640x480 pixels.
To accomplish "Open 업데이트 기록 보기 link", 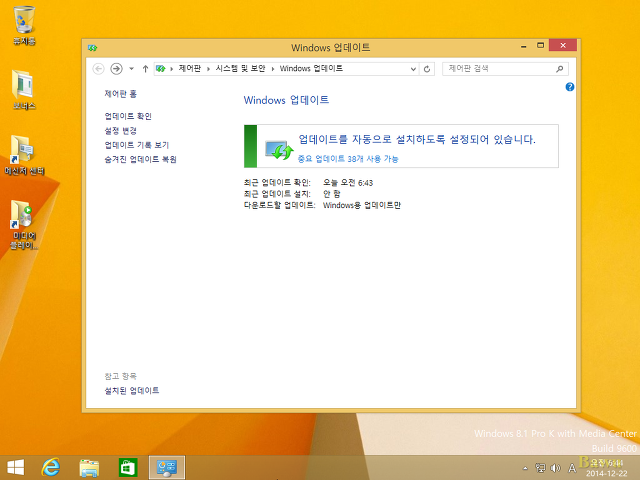I will coord(137,145).
